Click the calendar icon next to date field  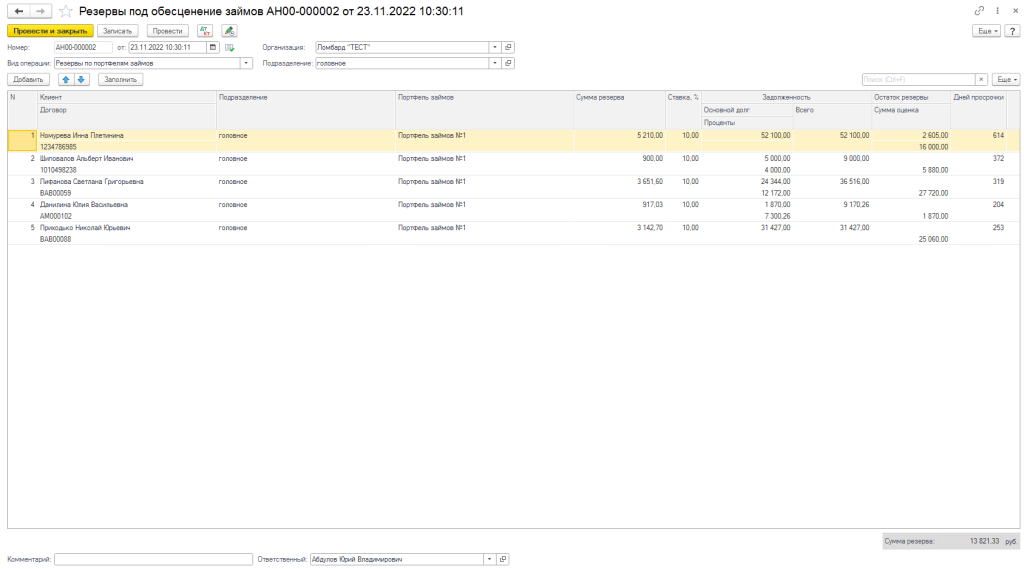click(x=213, y=47)
